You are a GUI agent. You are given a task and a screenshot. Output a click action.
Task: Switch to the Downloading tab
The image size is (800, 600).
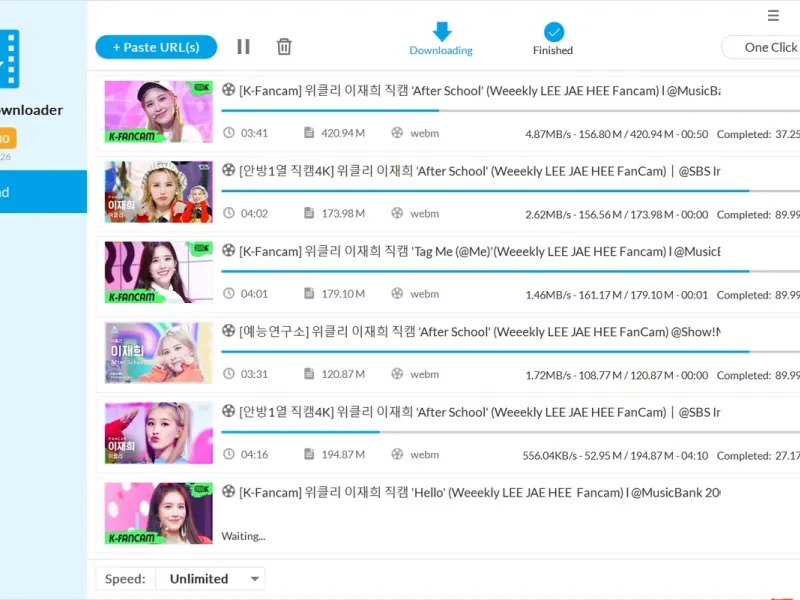point(441,39)
